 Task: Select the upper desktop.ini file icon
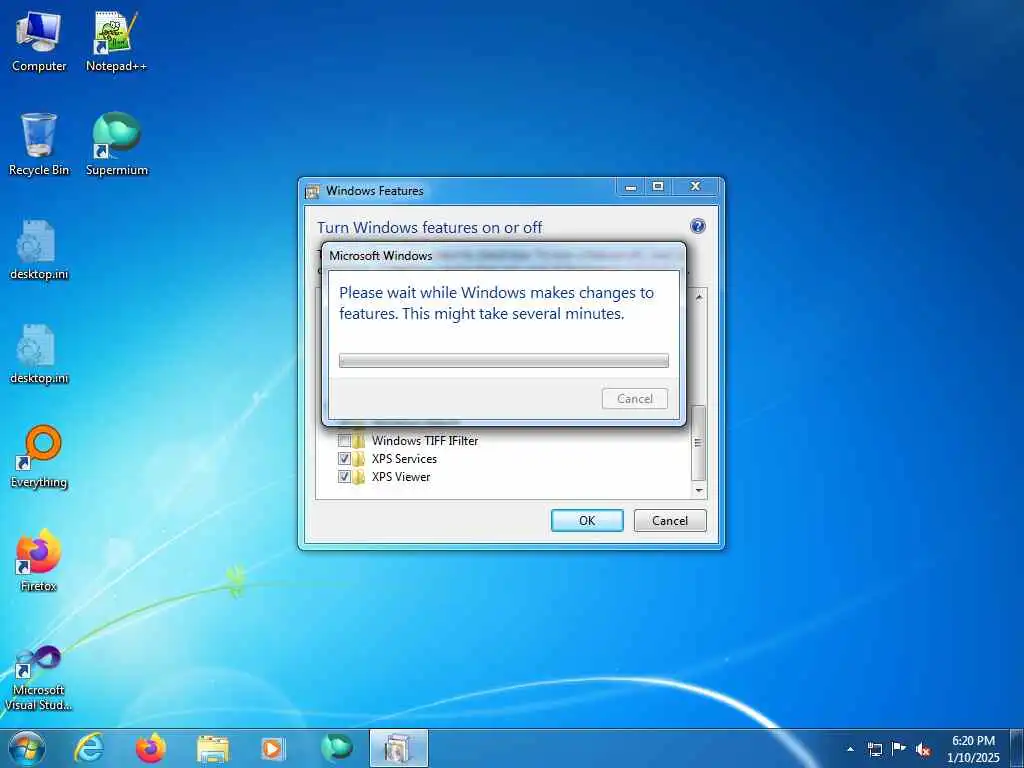(x=39, y=249)
